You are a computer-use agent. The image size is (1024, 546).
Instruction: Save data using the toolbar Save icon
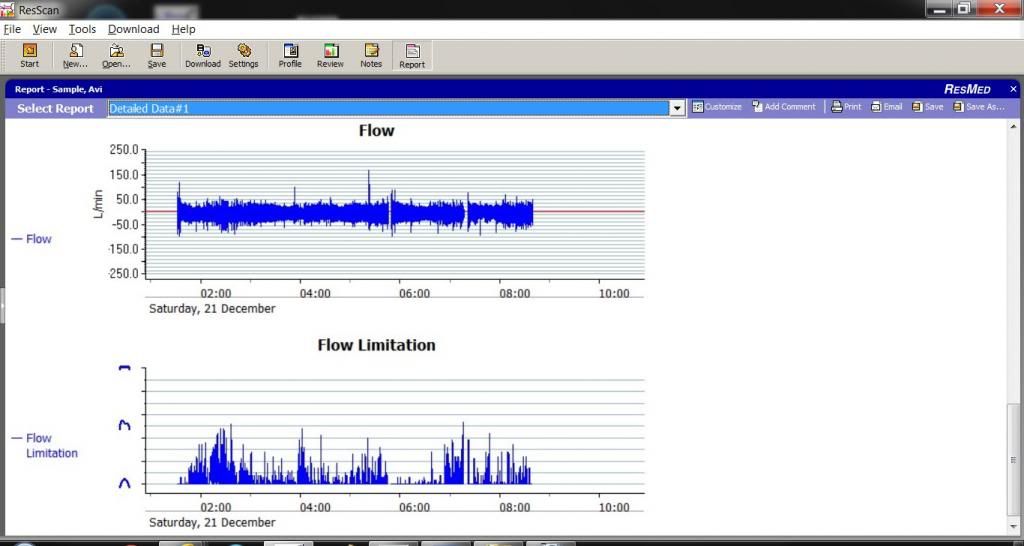click(157, 56)
